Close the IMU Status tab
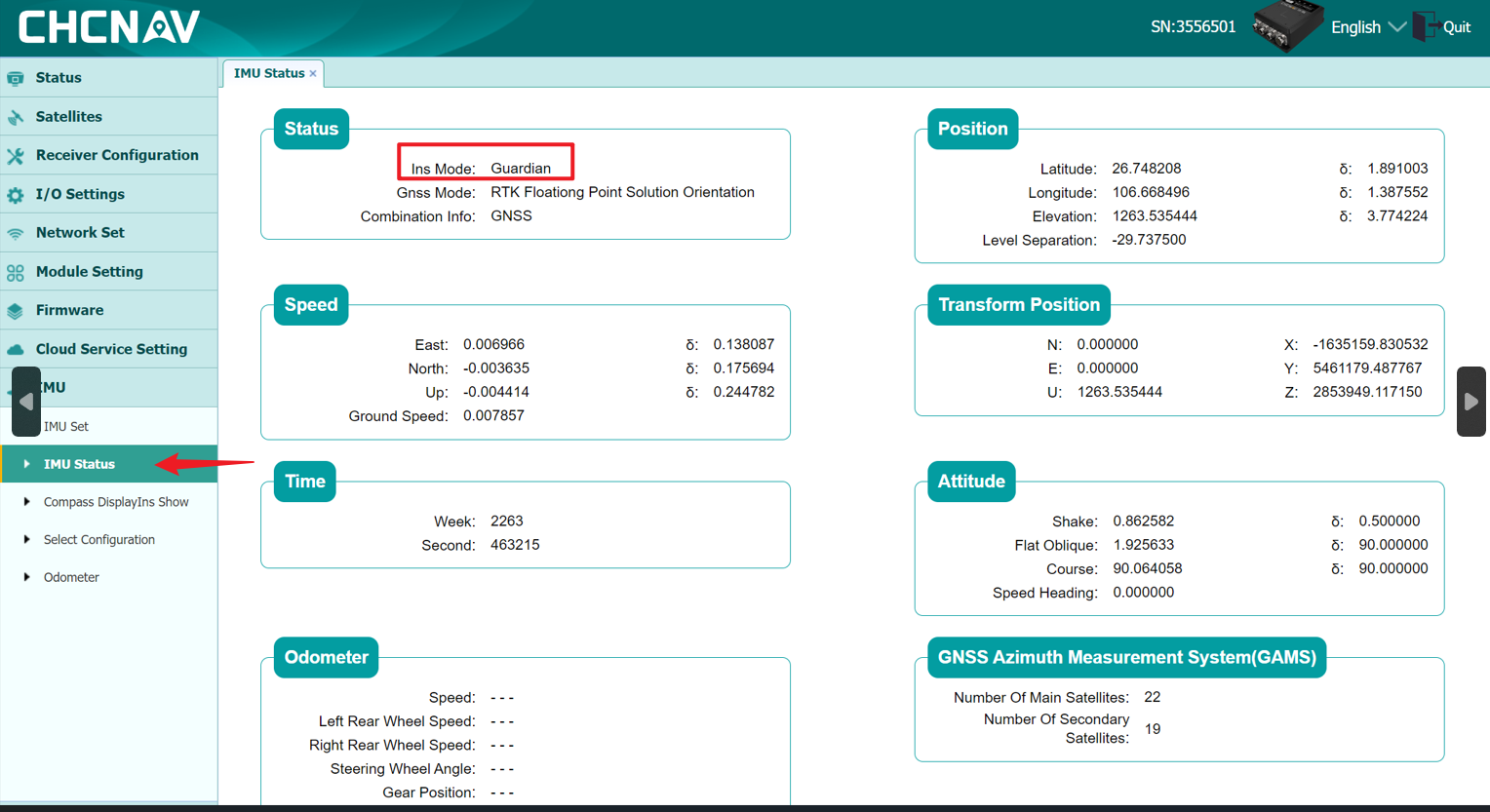Image resolution: width=1490 pixels, height=812 pixels. point(313,74)
